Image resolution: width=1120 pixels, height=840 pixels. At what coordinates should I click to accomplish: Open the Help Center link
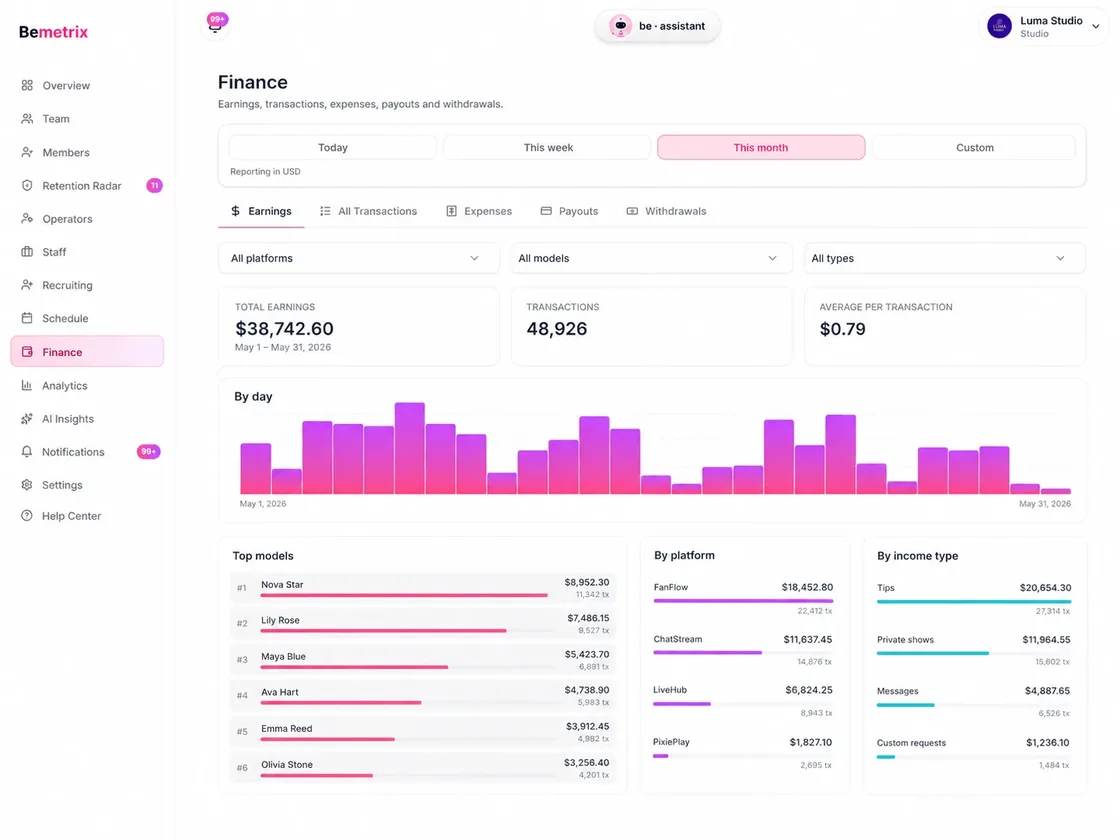(x=87, y=516)
